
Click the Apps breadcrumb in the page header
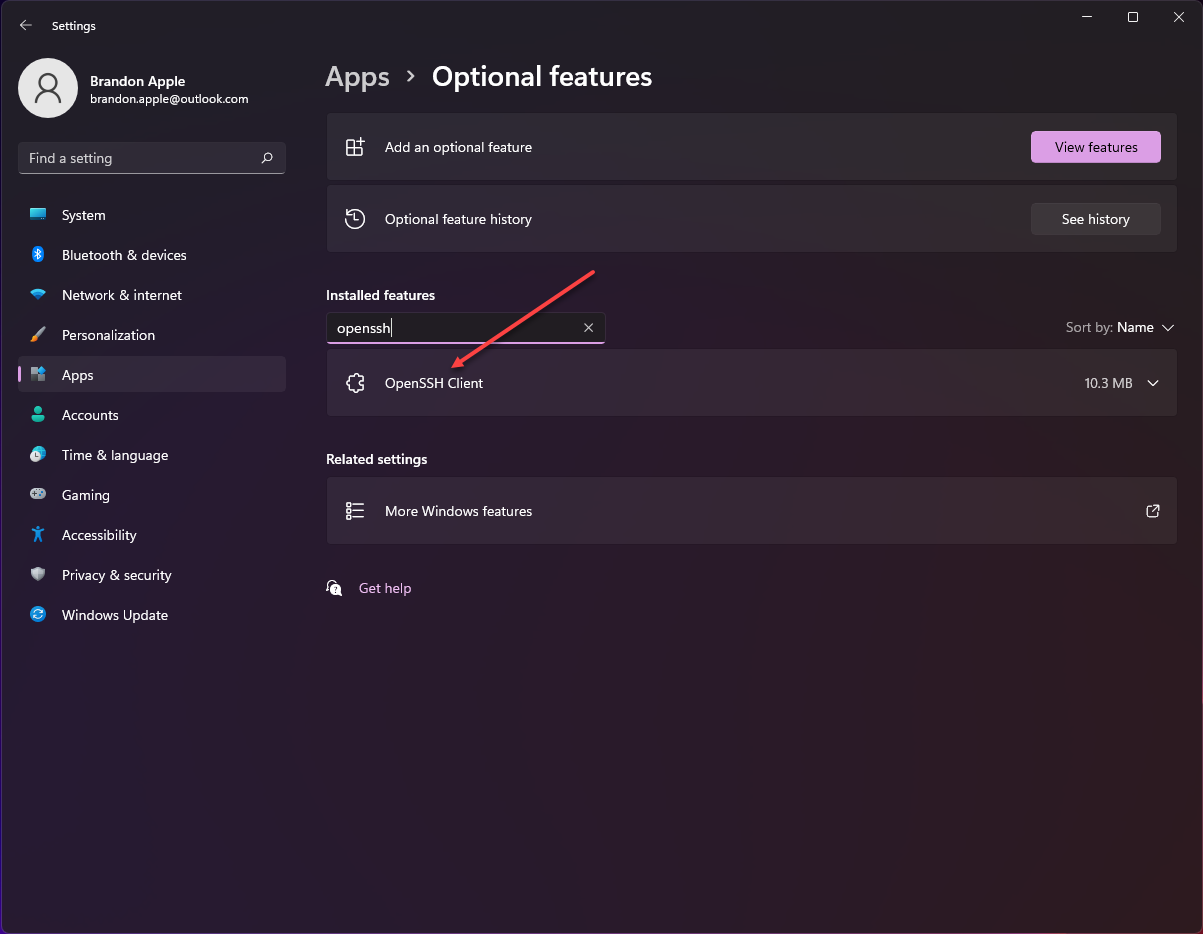click(357, 77)
